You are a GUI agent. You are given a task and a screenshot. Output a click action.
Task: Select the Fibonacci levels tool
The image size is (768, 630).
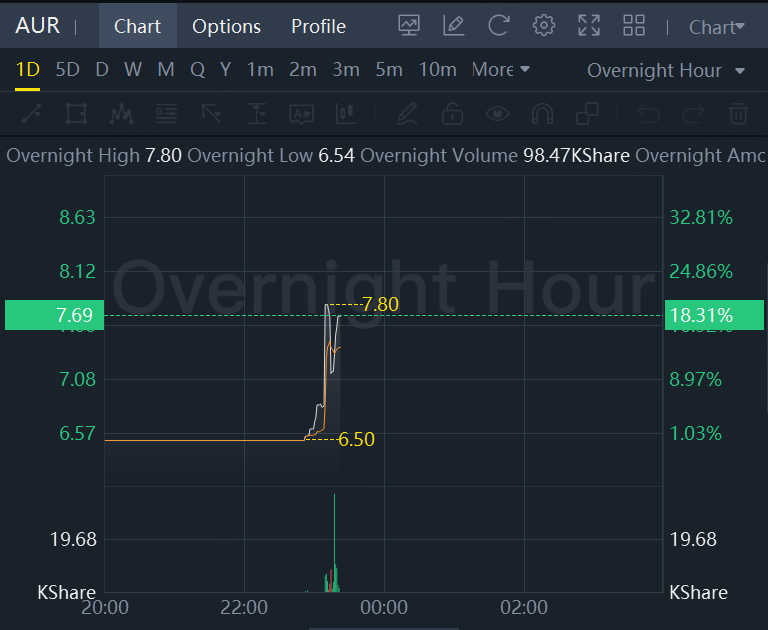167,114
